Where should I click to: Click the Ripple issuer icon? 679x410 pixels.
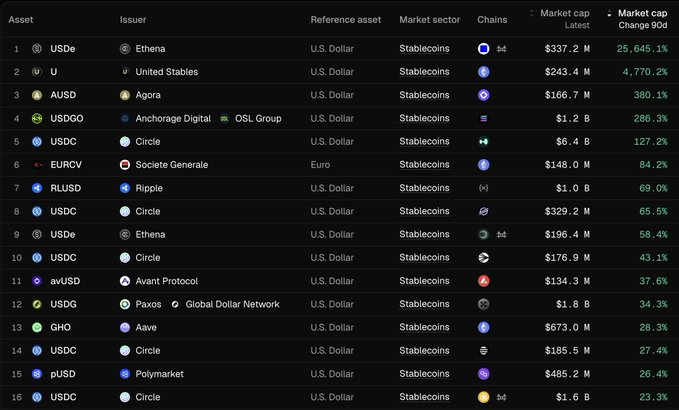125,188
